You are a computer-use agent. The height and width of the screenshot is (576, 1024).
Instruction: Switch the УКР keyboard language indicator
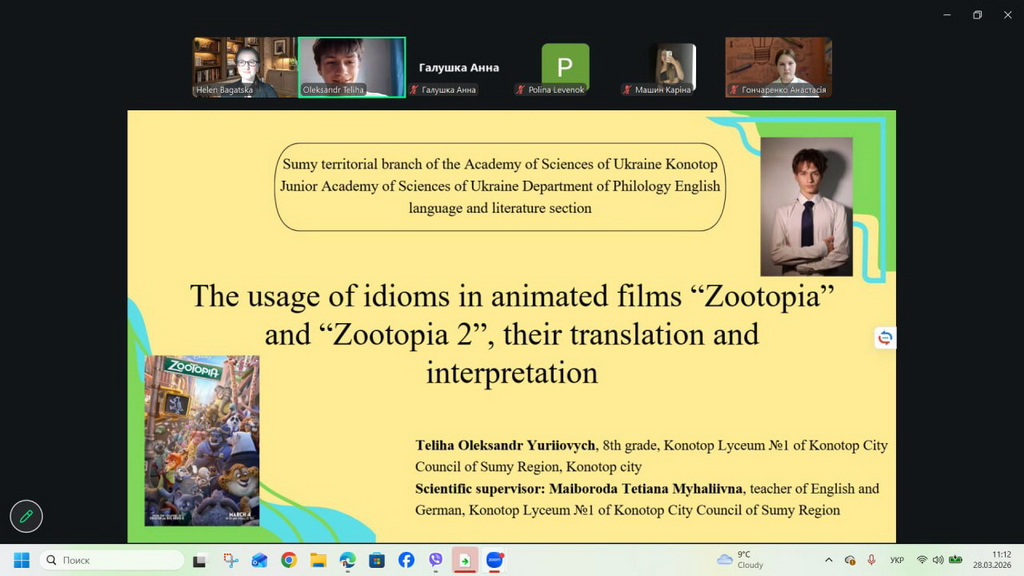(x=897, y=560)
